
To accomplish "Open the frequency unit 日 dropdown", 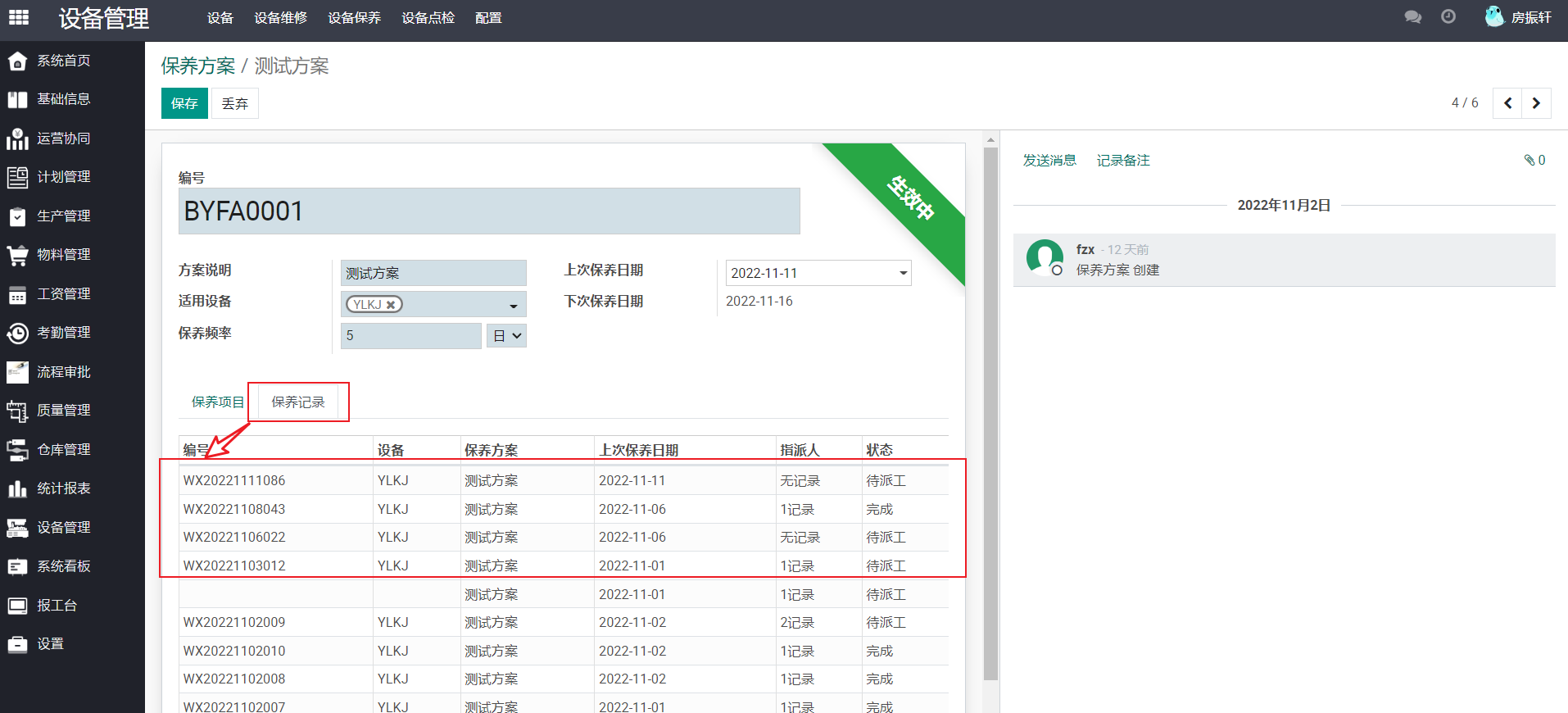I will pos(506,336).
